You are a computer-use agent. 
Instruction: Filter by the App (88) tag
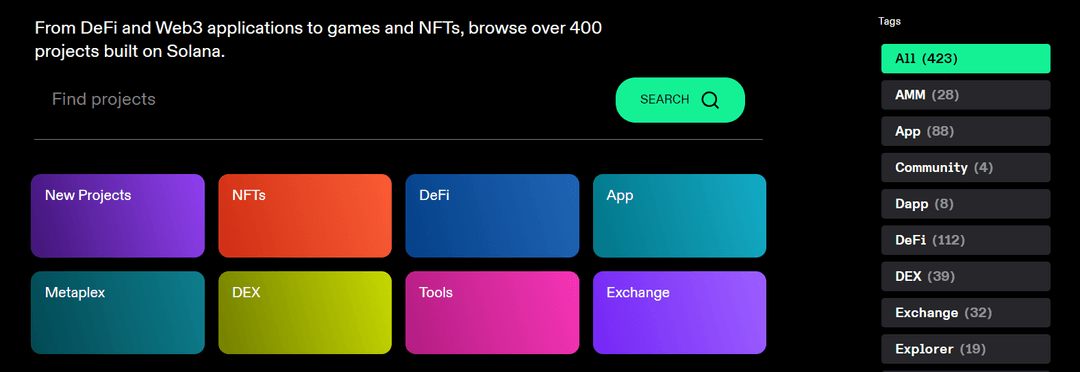pyautogui.click(x=966, y=131)
